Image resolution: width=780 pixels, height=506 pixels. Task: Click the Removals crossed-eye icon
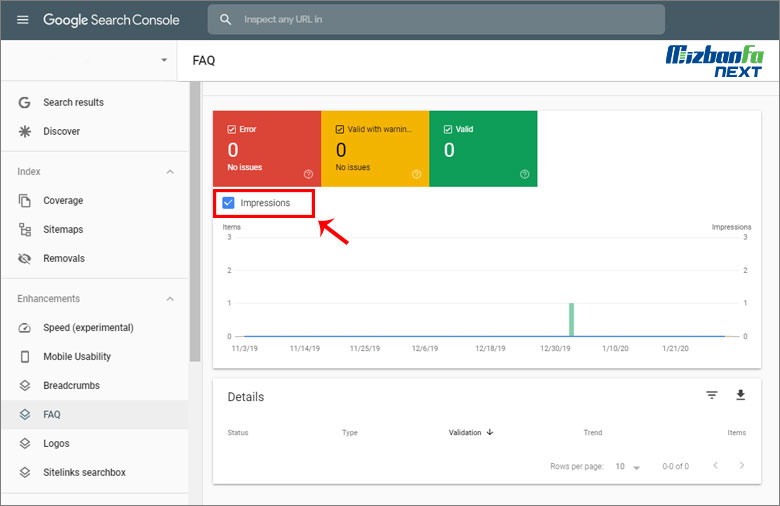[24, 258]
